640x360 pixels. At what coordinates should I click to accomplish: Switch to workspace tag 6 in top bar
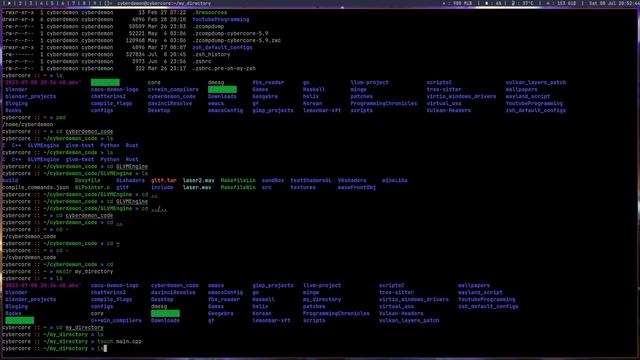tap(62, 3)
